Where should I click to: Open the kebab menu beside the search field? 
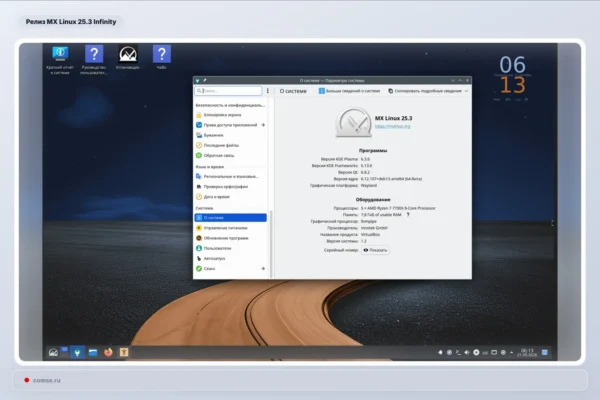267,91
